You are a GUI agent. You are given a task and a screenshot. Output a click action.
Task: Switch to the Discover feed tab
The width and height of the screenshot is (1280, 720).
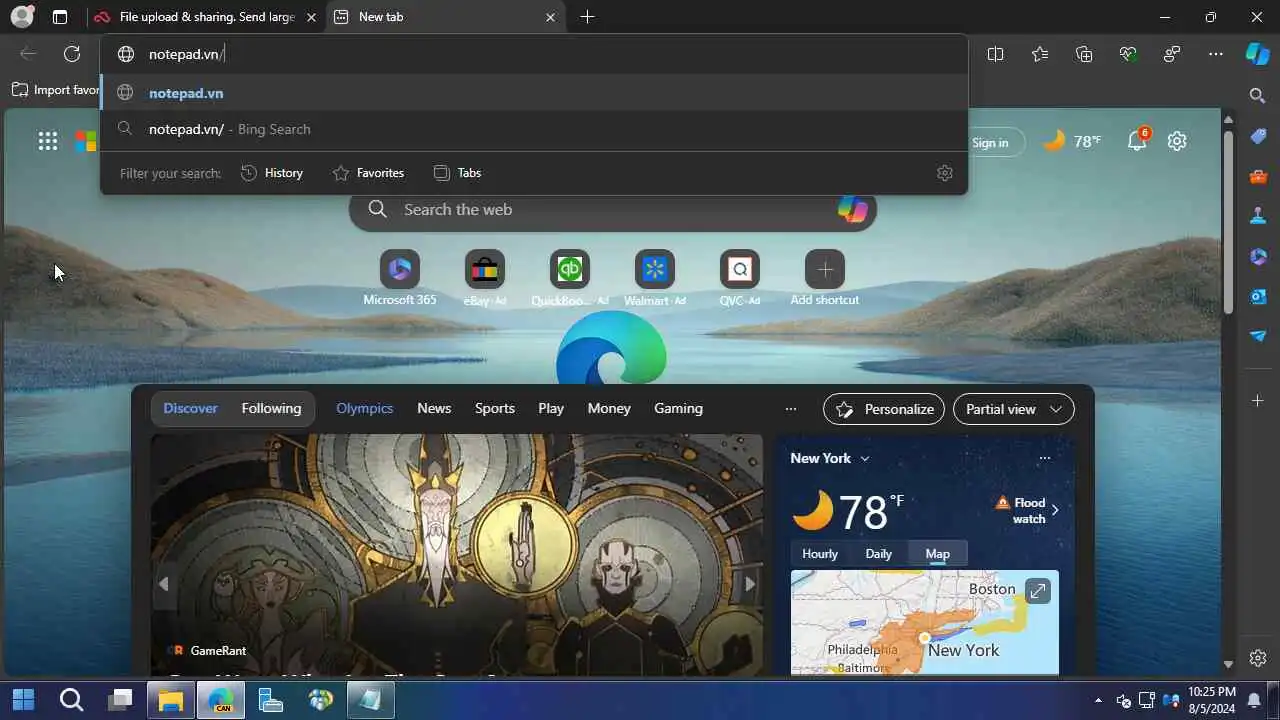(x=190, y=408)
